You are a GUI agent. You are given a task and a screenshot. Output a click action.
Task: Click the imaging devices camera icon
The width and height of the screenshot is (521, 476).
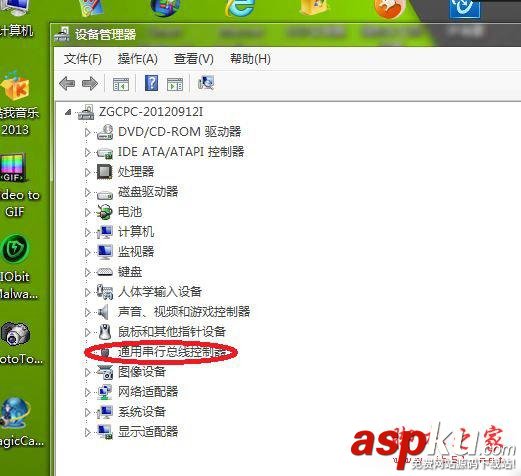point(105,372)
